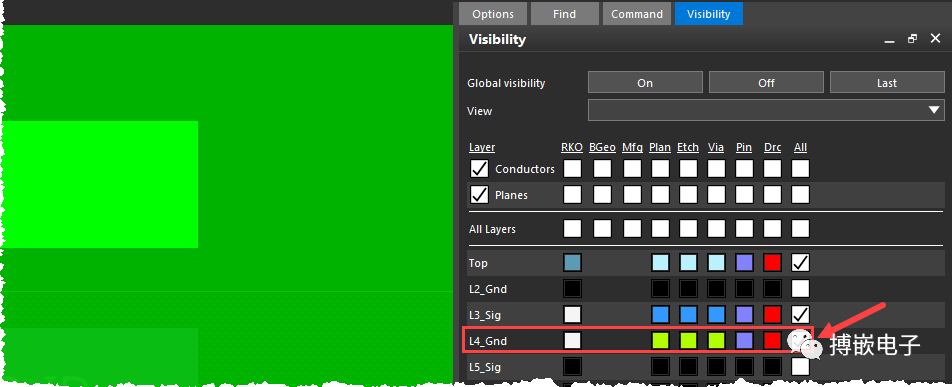Click the Last global visibility button
952x387 pixels.
tap(886, 83)
